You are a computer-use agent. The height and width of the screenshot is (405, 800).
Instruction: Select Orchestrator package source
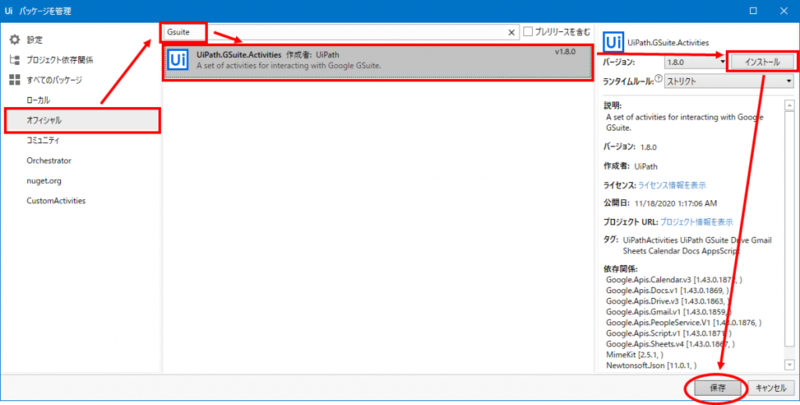click(49, 160)
